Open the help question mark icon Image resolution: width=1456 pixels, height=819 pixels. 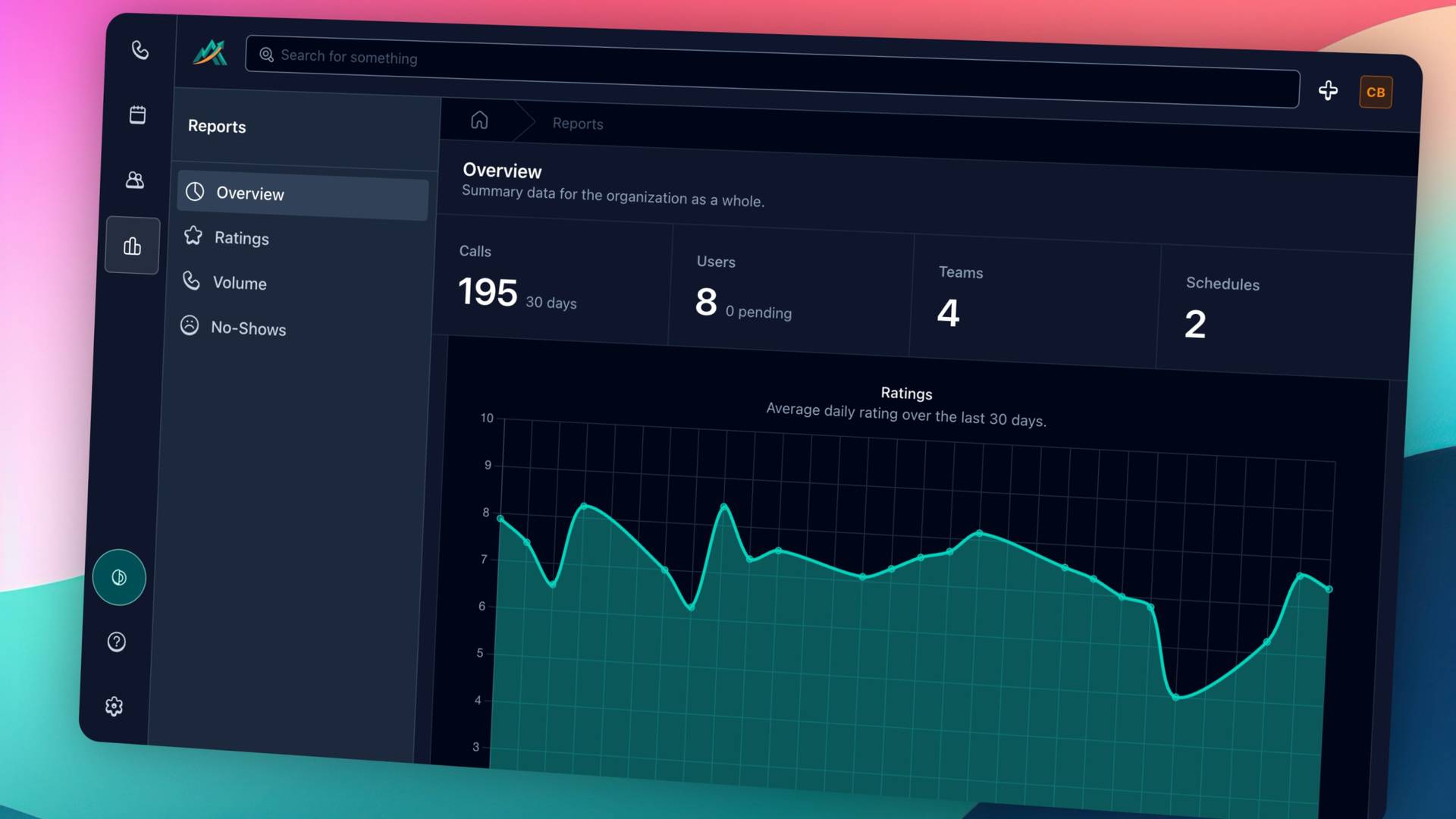(116, 642)
